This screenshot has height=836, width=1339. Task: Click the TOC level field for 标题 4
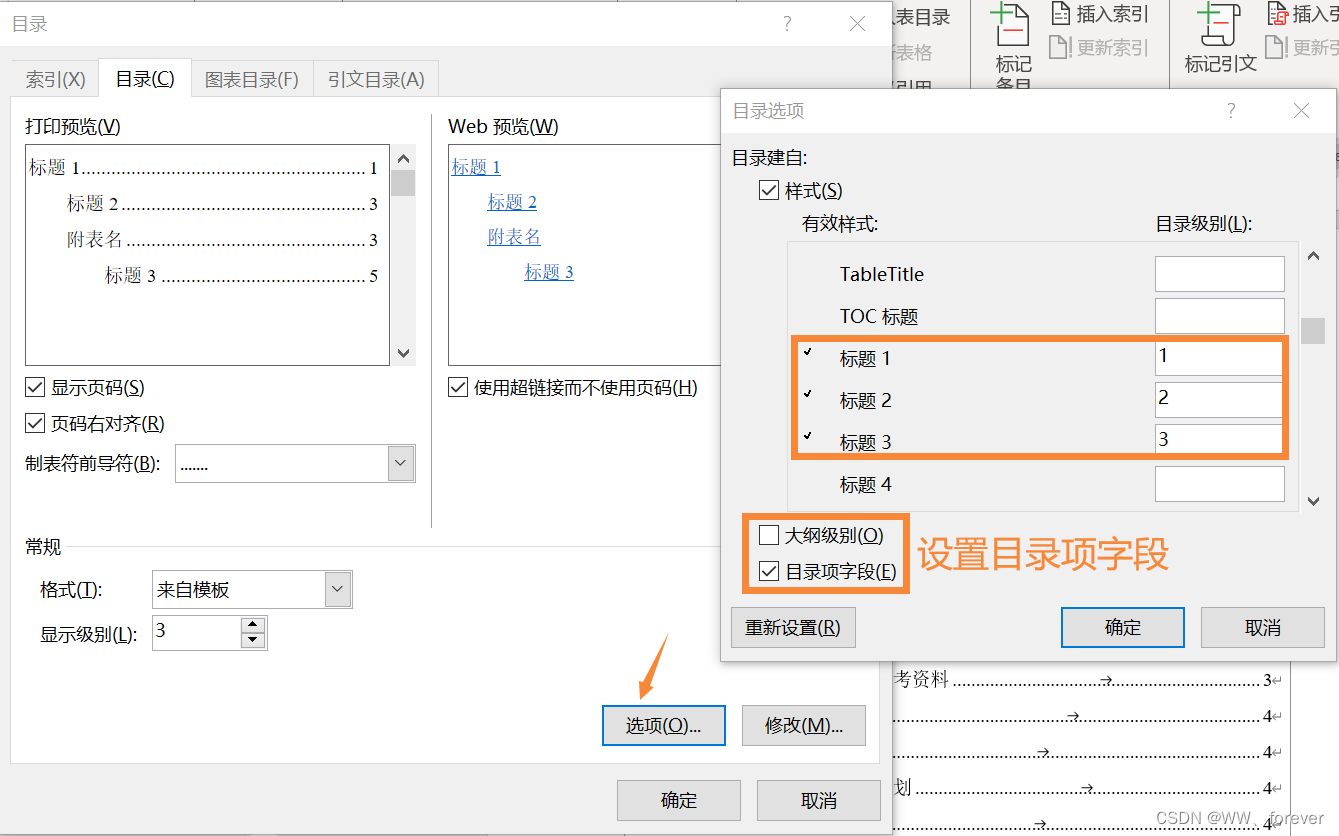coord(1220,484)
